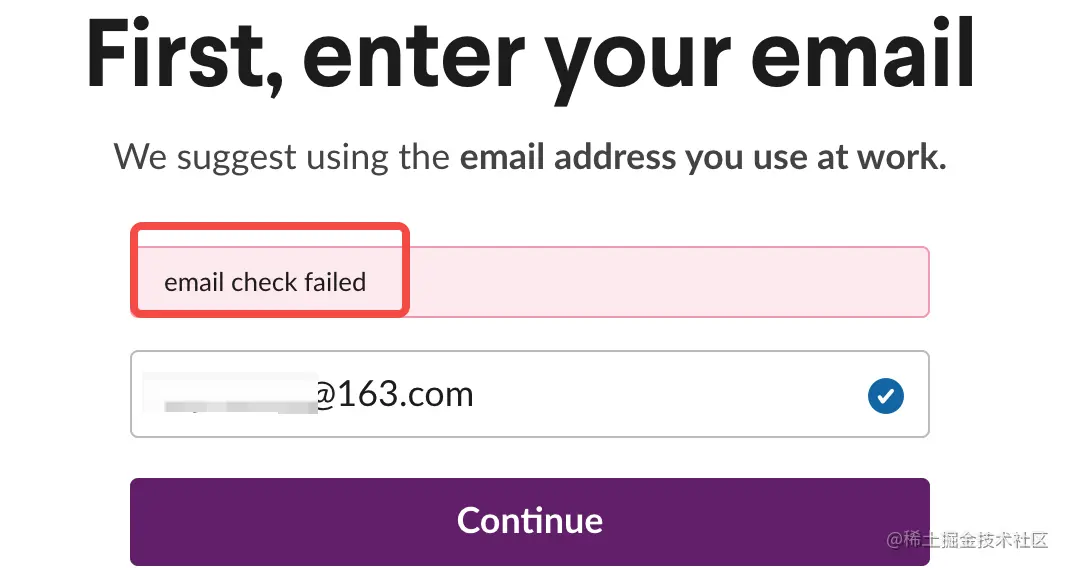Focus the email address input field
Image resolution: width=1066 pixels, height=568 pixels.
point(530,394)
